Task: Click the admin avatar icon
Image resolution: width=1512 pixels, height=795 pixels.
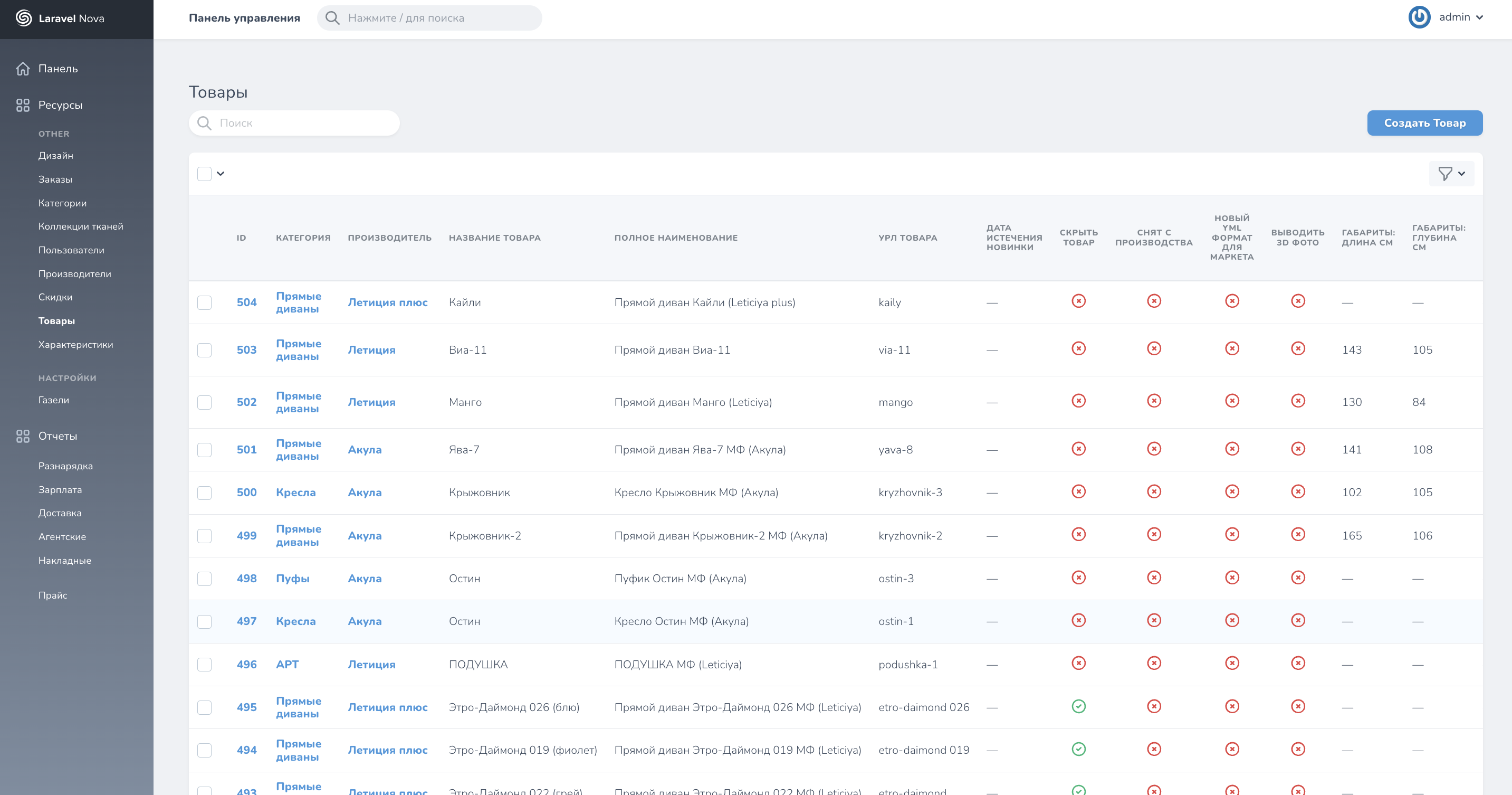Action: tap(1419, 17)
